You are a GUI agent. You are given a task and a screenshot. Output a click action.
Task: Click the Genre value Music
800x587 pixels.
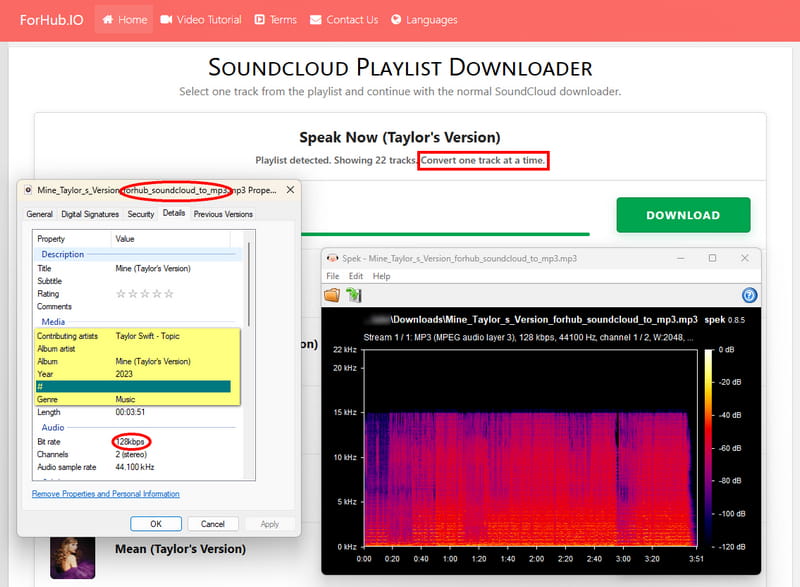[125, 399]
